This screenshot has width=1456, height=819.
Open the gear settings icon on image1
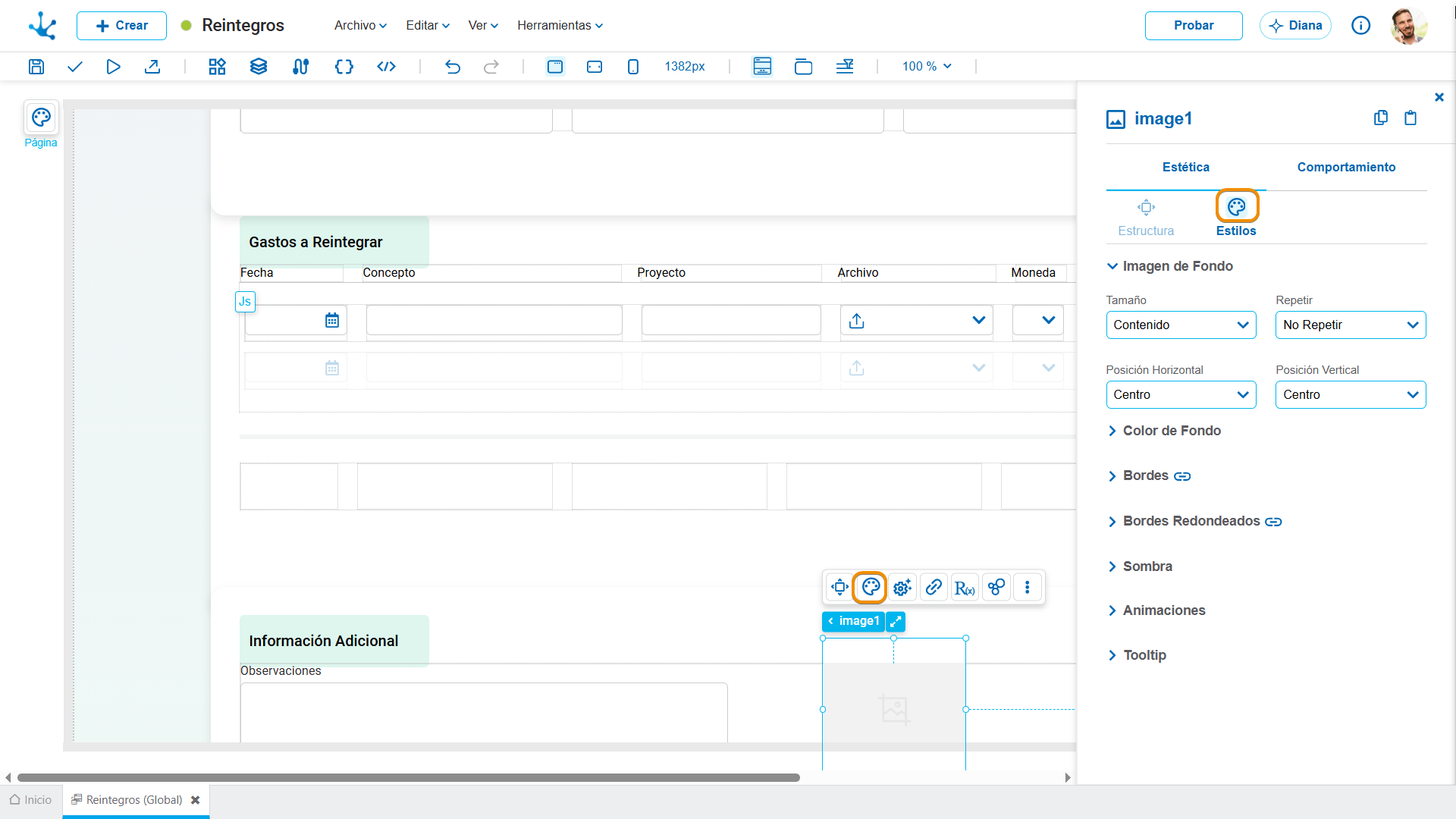[902, 587]
